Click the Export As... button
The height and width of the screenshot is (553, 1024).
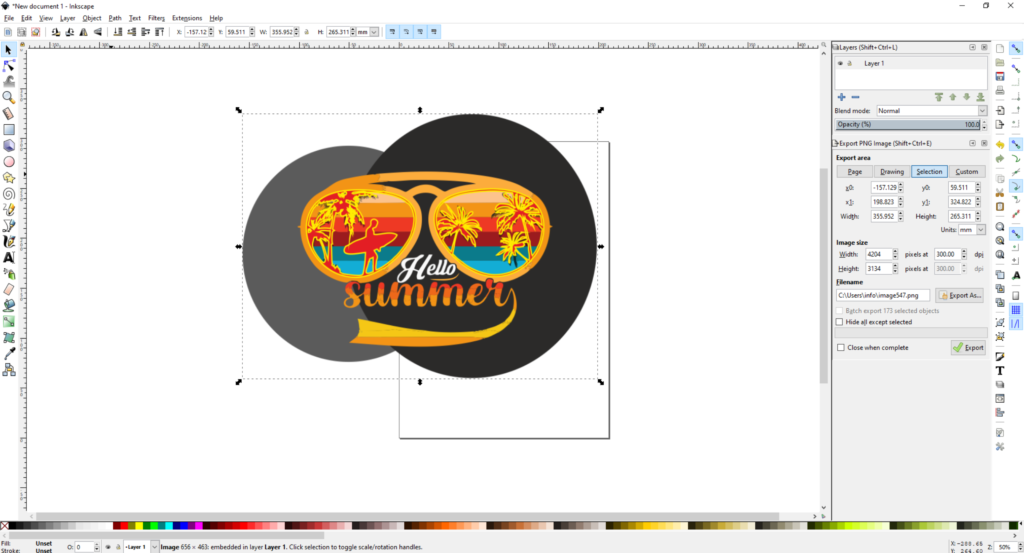click(960, 296)
